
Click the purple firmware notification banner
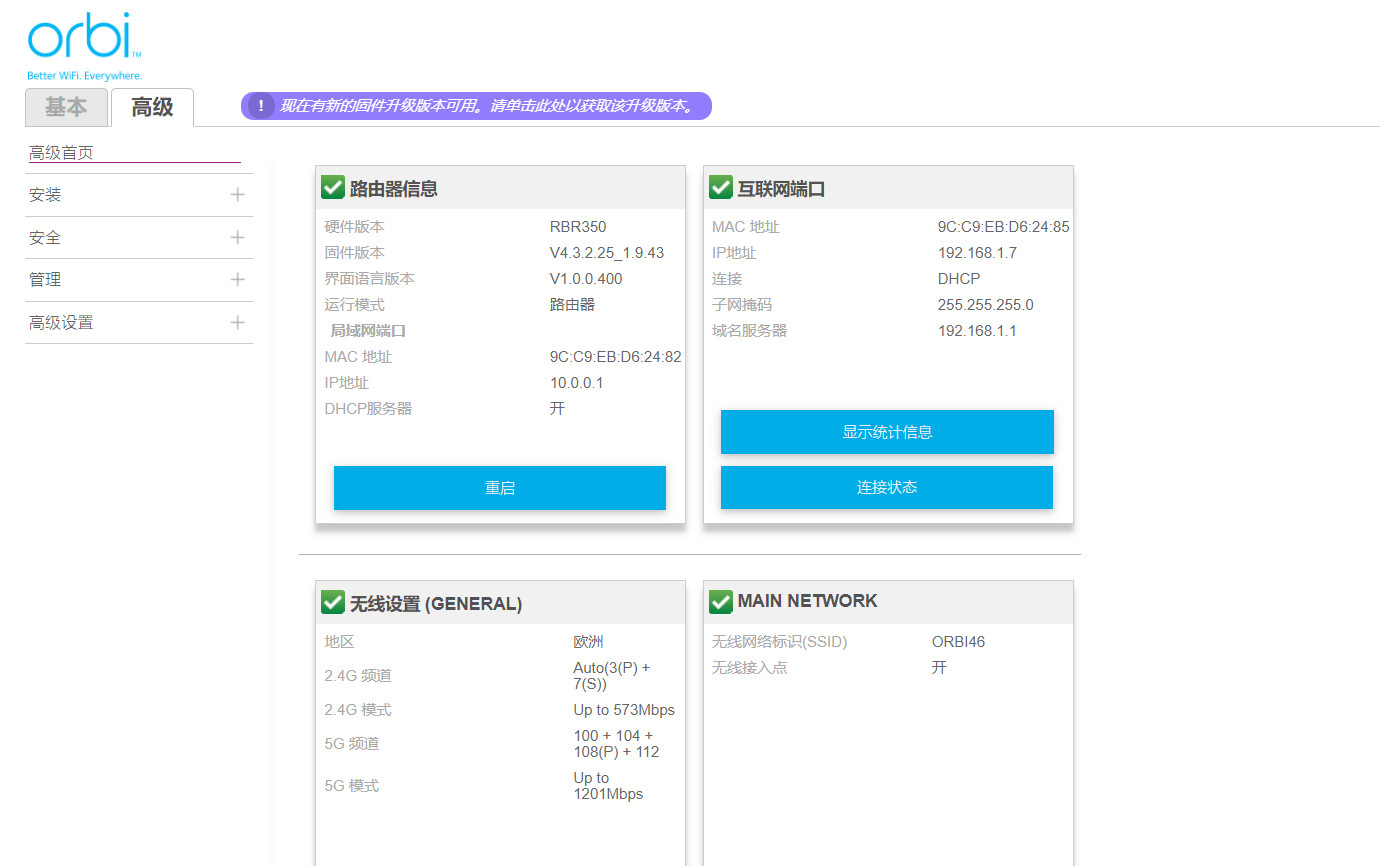point(475,105)
